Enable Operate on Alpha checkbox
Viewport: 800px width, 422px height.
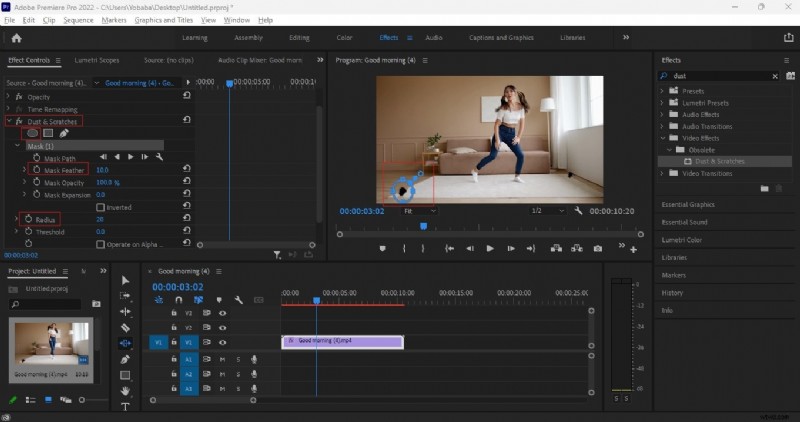point(101,244)
